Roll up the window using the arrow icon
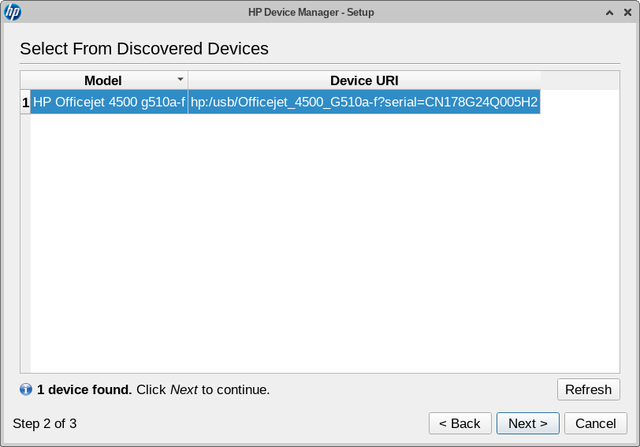 point(609,13)
